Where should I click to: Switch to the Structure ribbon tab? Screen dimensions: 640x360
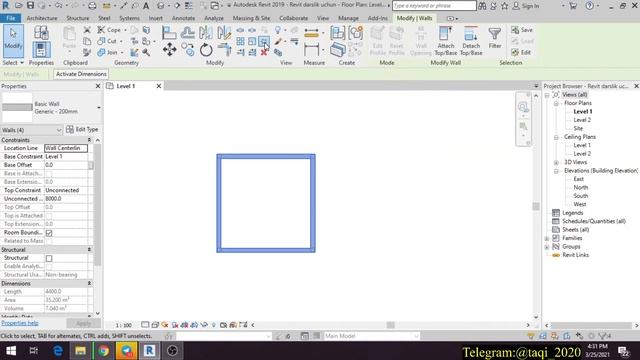tap(78, 18)
